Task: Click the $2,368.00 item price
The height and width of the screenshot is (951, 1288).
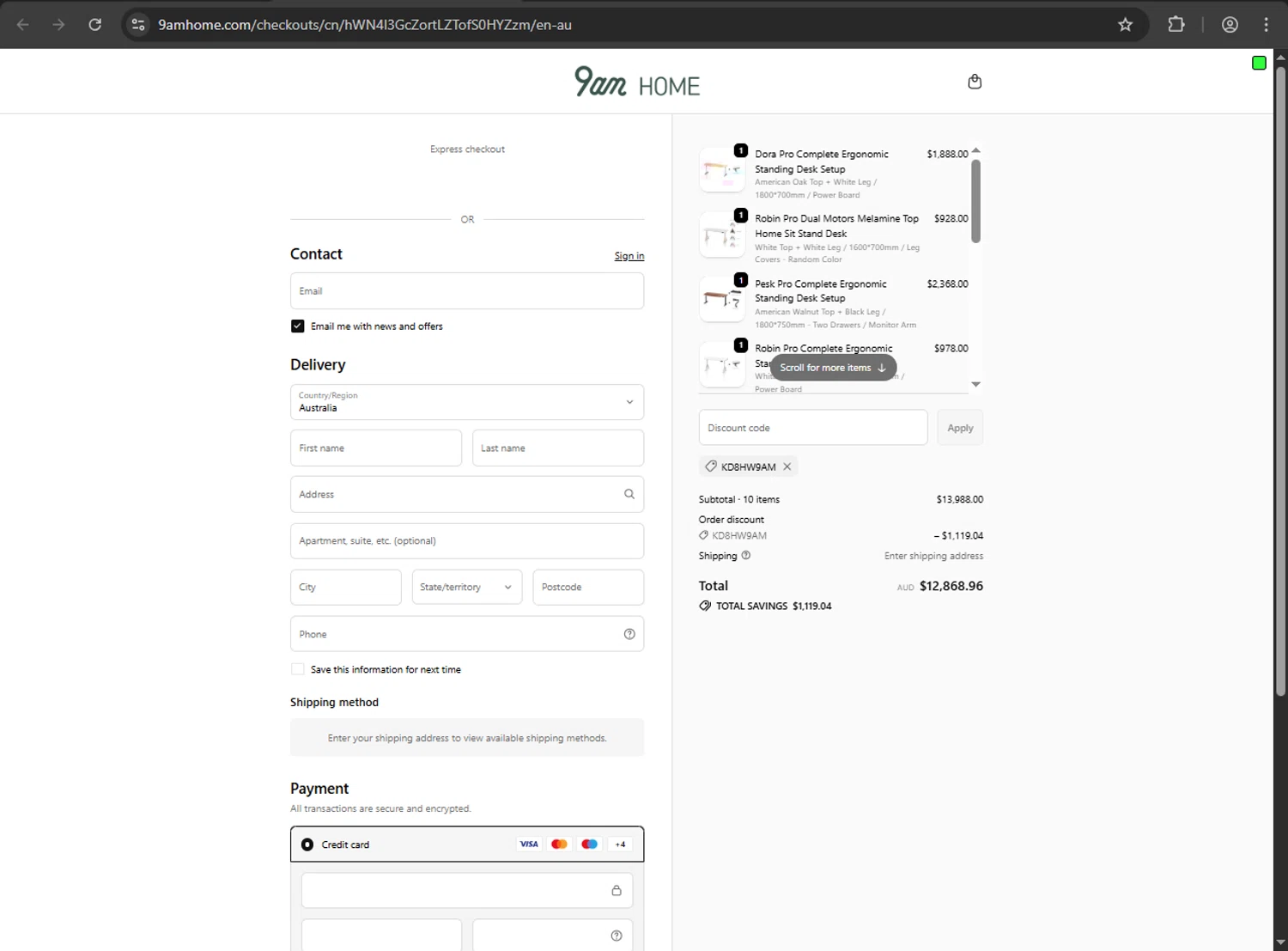Action: (x=947, y=283)
